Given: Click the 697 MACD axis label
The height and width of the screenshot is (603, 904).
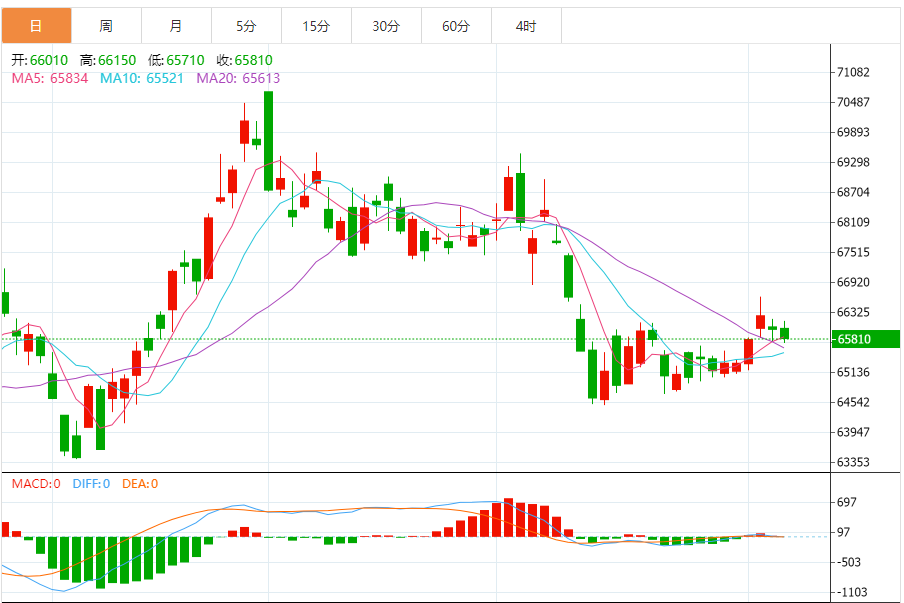Looking at the screenshot, I should [x=846, y=502].
